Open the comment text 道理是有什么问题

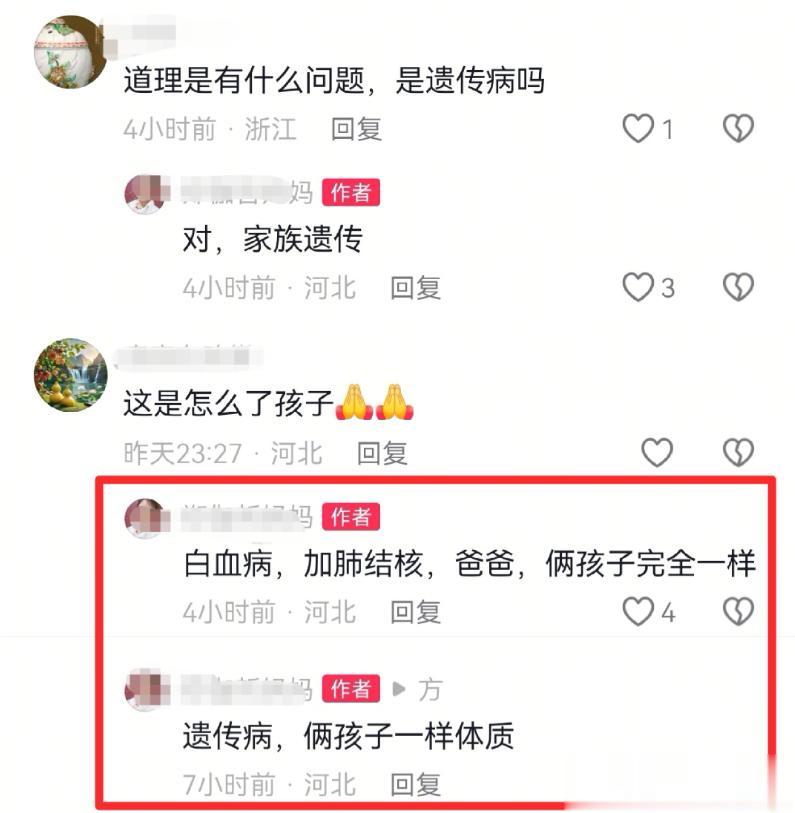point(334,80)
